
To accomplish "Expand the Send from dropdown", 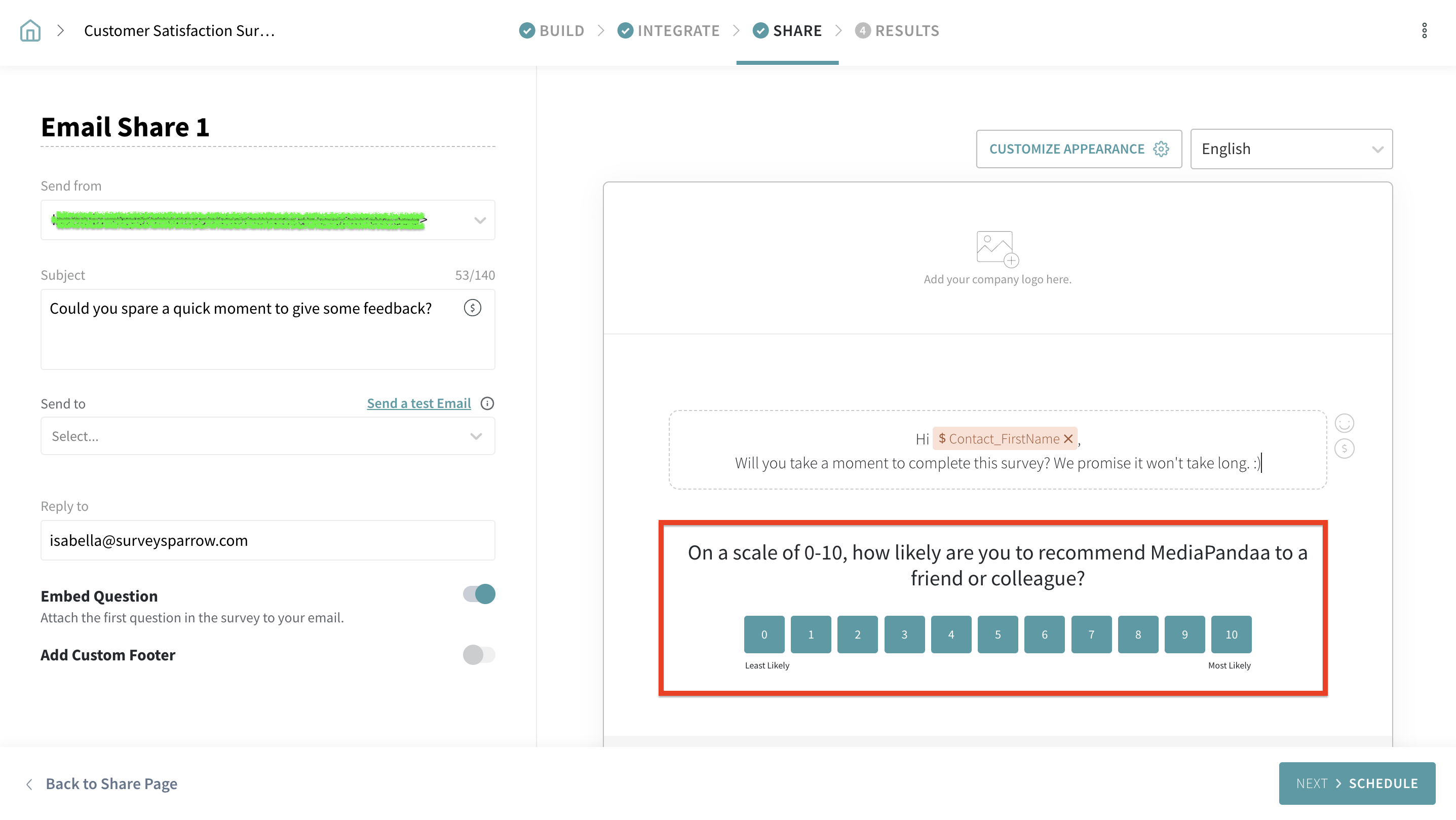I will point(479,220).
